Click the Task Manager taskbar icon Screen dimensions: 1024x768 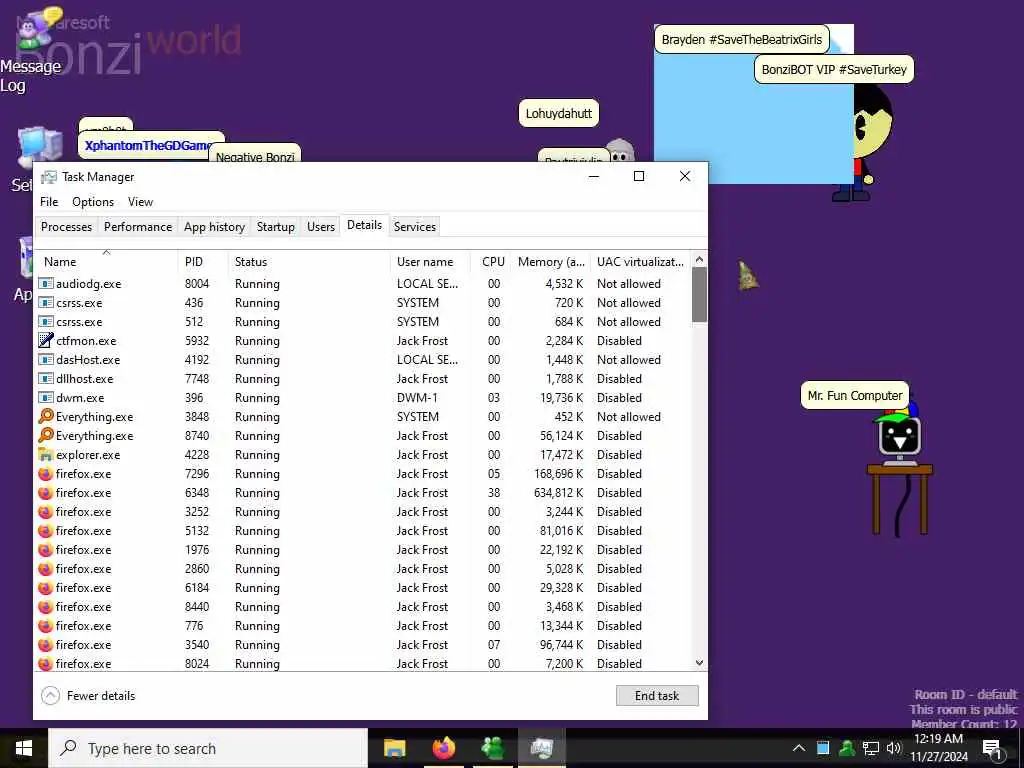[x=541, y=748]
